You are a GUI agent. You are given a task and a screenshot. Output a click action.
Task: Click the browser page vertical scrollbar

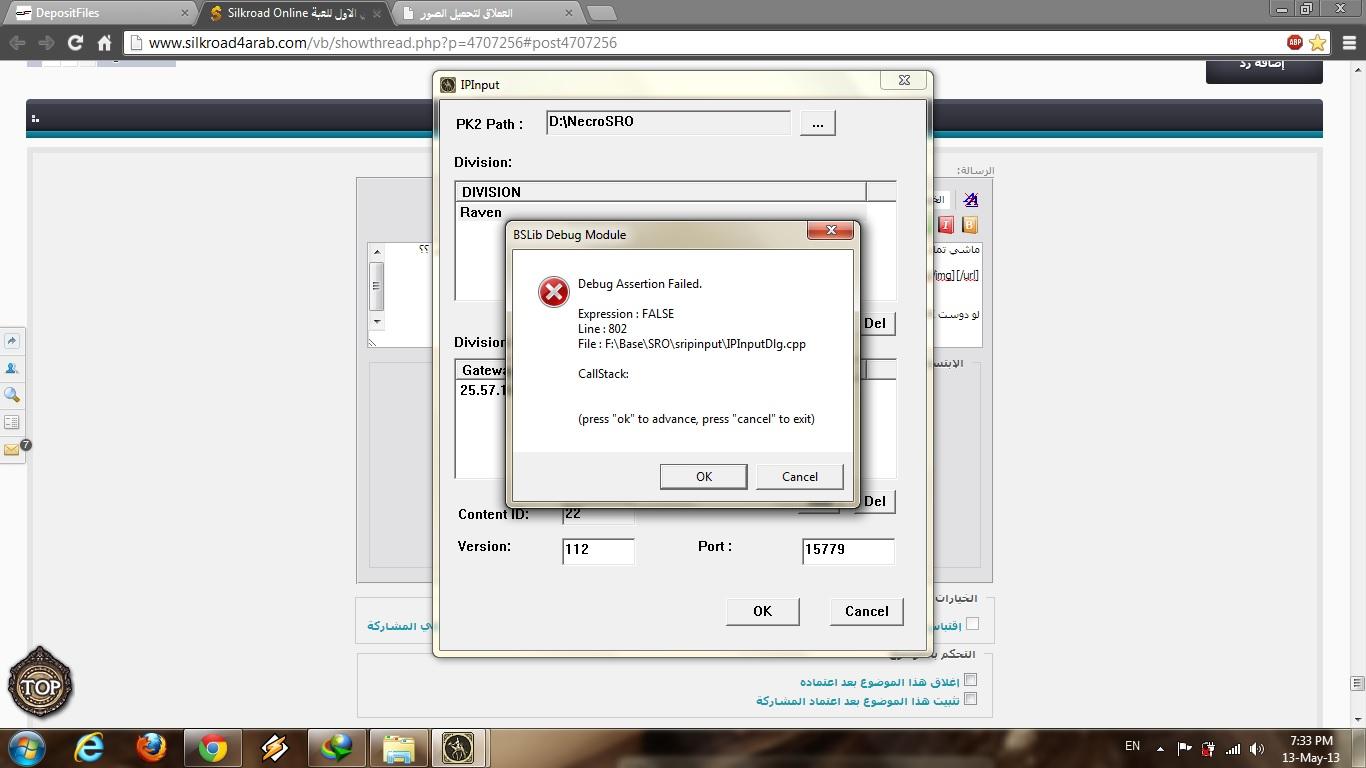(x=1357, y=394)
